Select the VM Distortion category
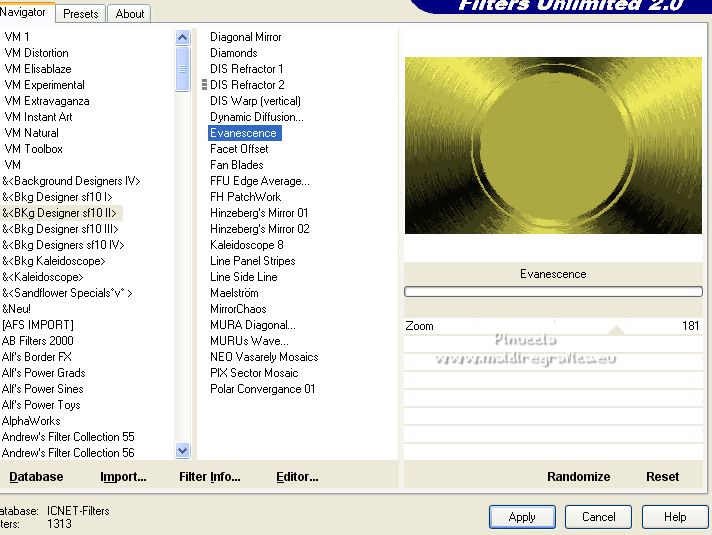This screenshot has width=712, height=535. tap(36, 53)
